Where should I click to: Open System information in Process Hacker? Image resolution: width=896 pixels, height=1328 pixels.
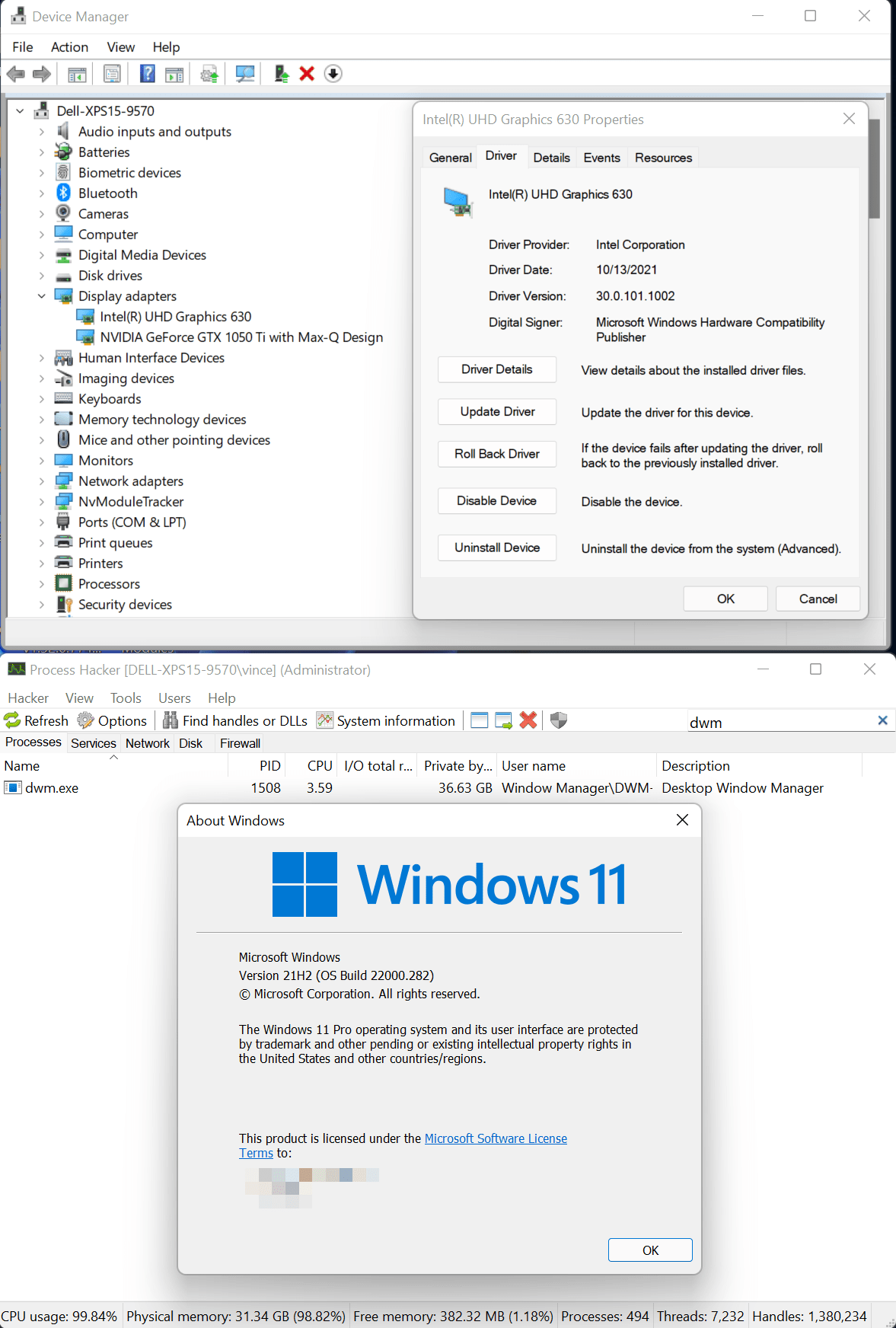386,720
